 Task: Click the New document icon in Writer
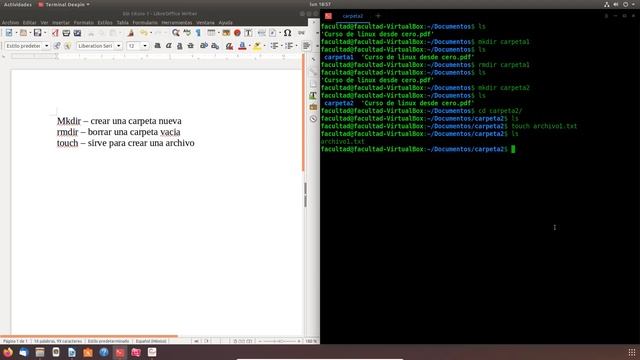pyautogui.click(x=9, y=33)
